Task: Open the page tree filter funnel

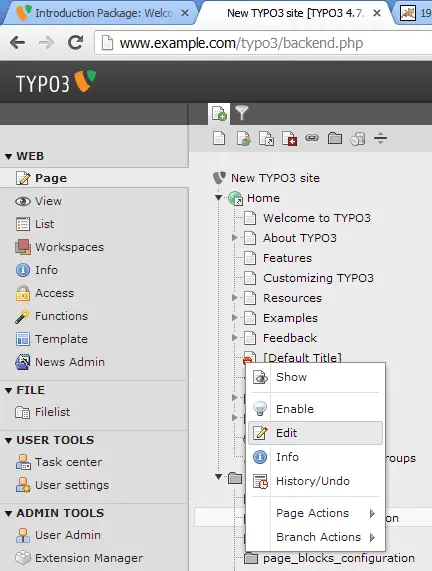Action: pos(241,113)
